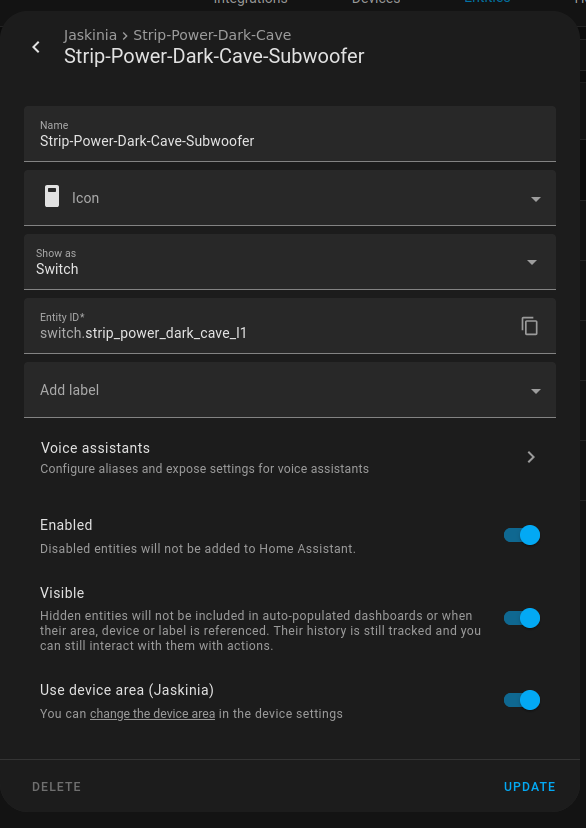The height and width of the screenshot is (828, 586).
Task: Open Voice assistants chevron arrow
Action: [531, 457]
